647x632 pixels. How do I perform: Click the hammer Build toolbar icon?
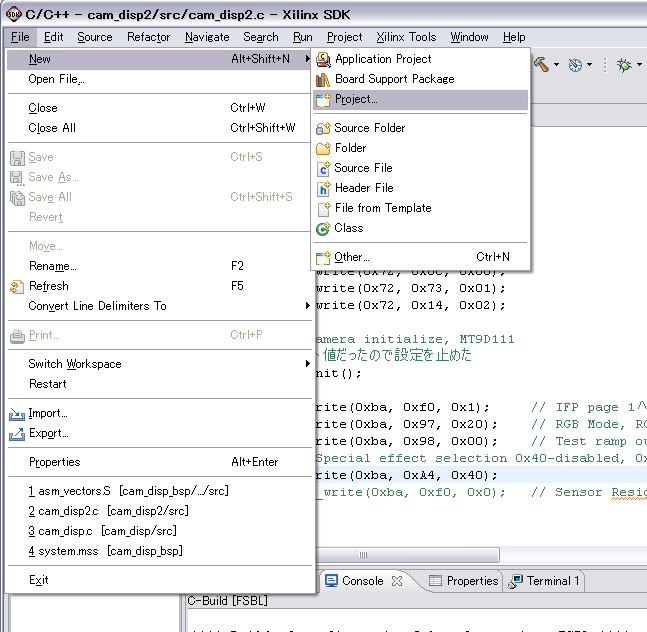click(541, 64)
